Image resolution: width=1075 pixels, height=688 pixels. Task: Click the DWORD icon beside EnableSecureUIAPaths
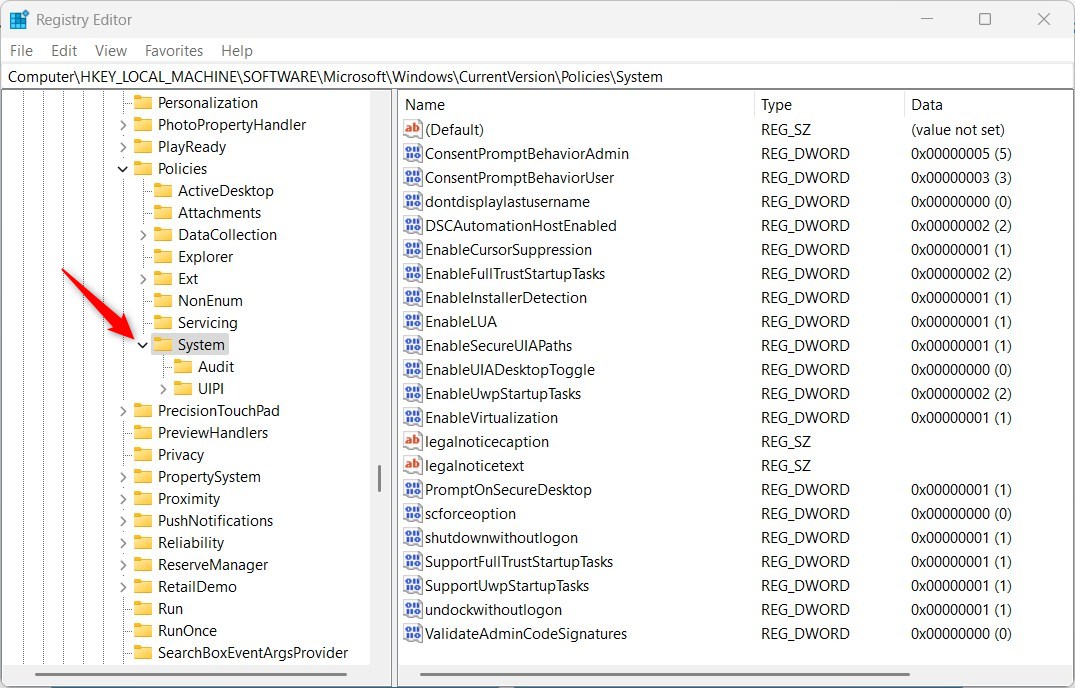412,345
